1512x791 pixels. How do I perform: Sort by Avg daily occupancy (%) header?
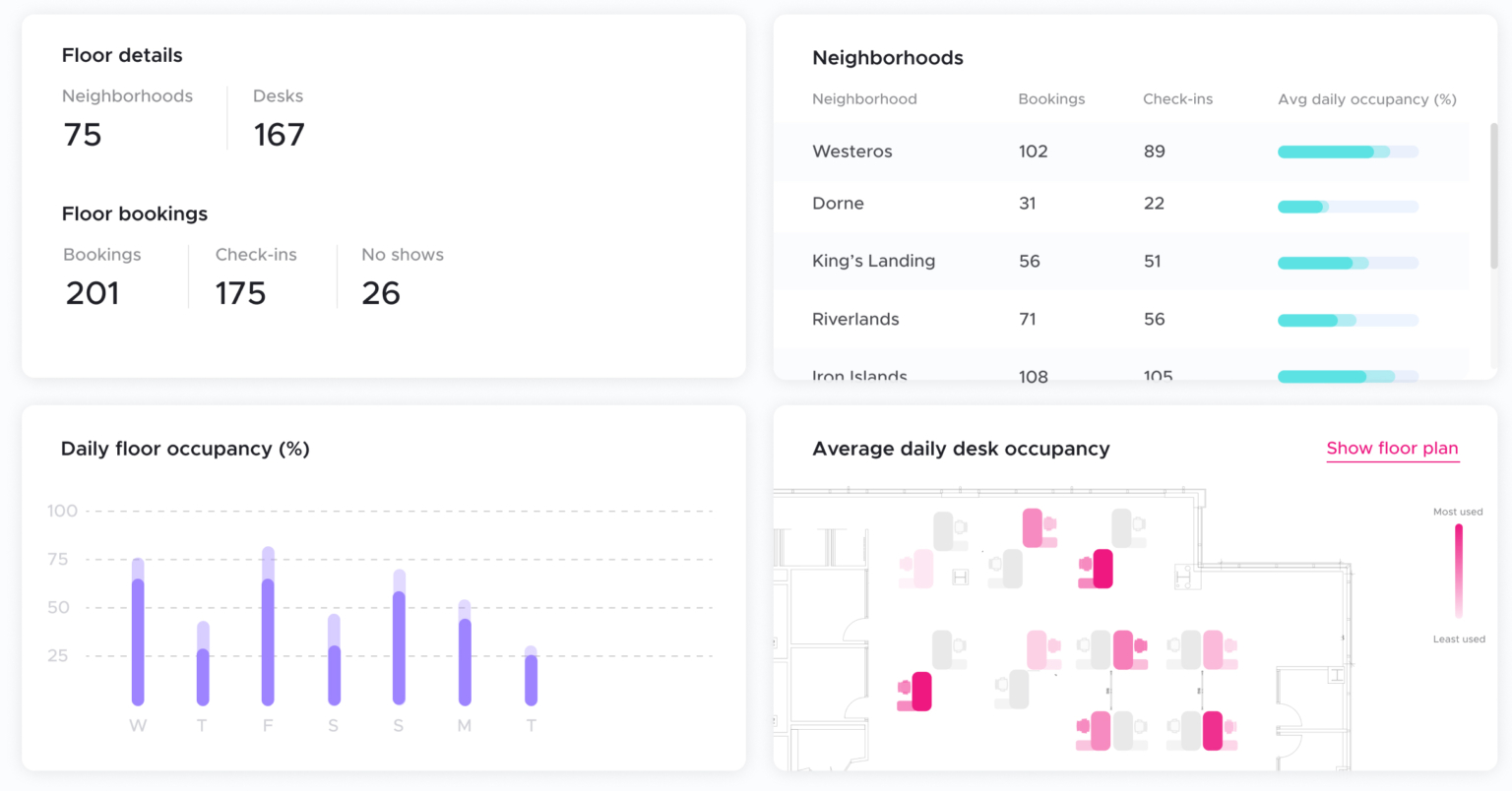point(1367,99)
